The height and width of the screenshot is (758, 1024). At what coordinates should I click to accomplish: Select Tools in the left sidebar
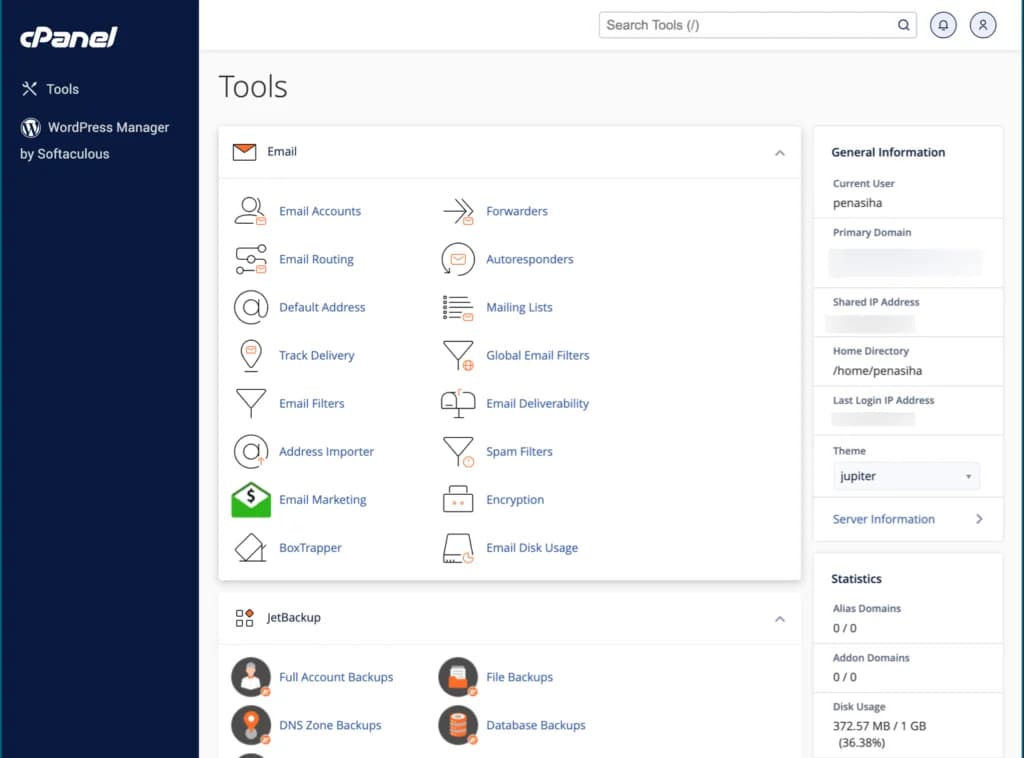61,88
